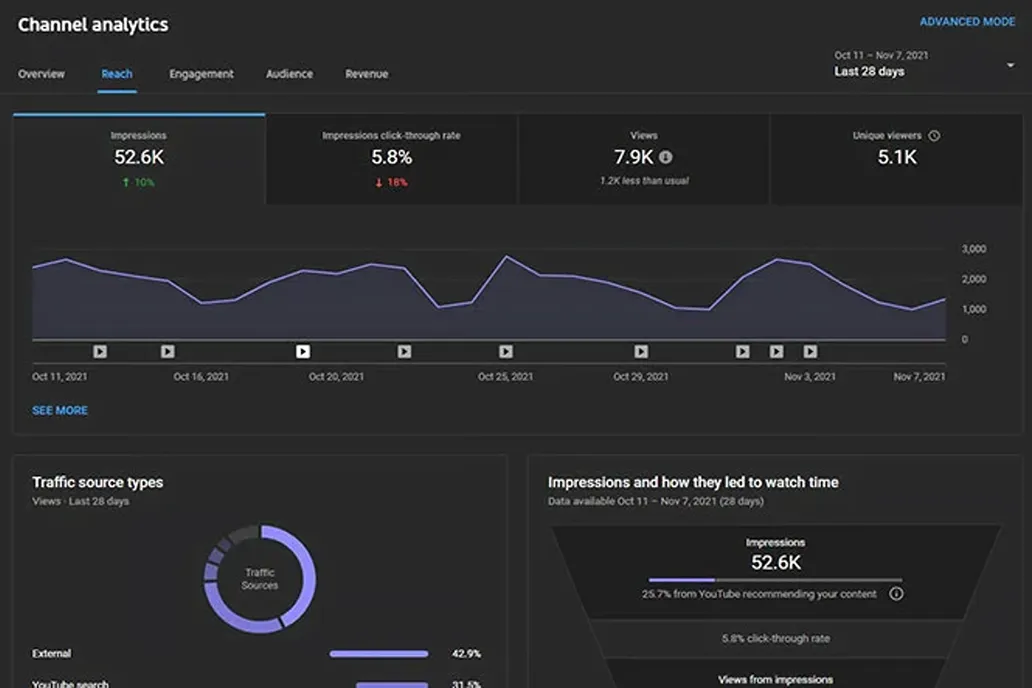Display the Views metric on the chart
The image size is (1032, 688).
644,158
